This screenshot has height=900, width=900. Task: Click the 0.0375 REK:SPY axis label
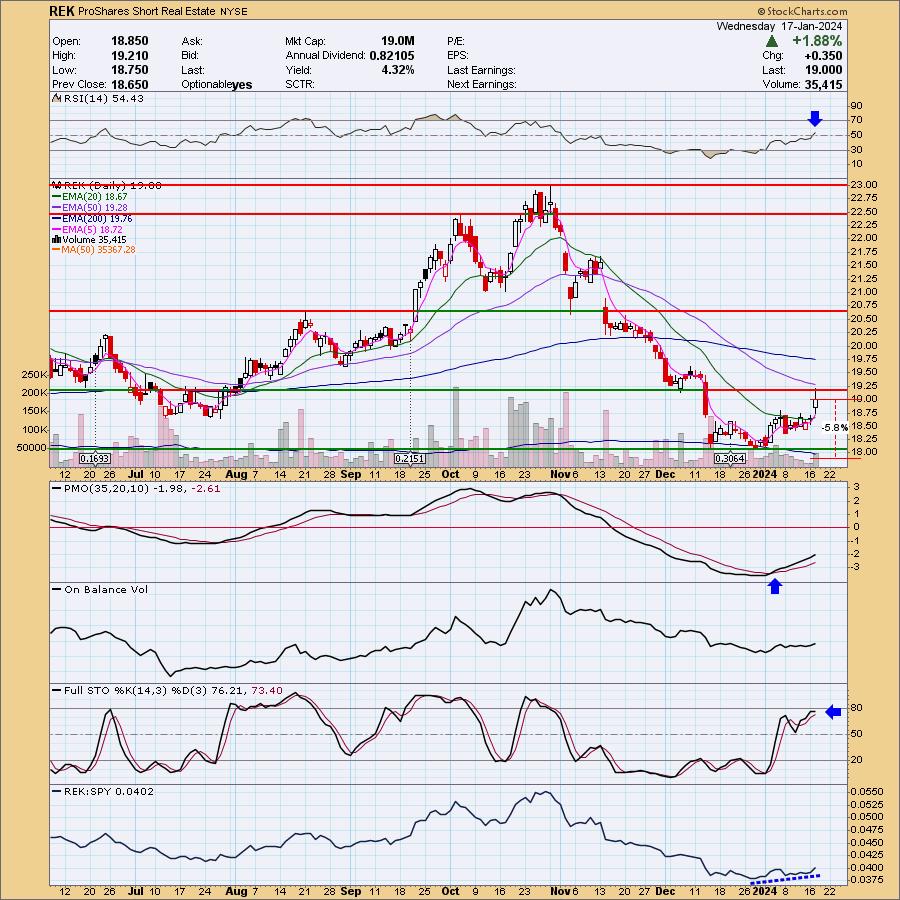(x=867, y=879)
